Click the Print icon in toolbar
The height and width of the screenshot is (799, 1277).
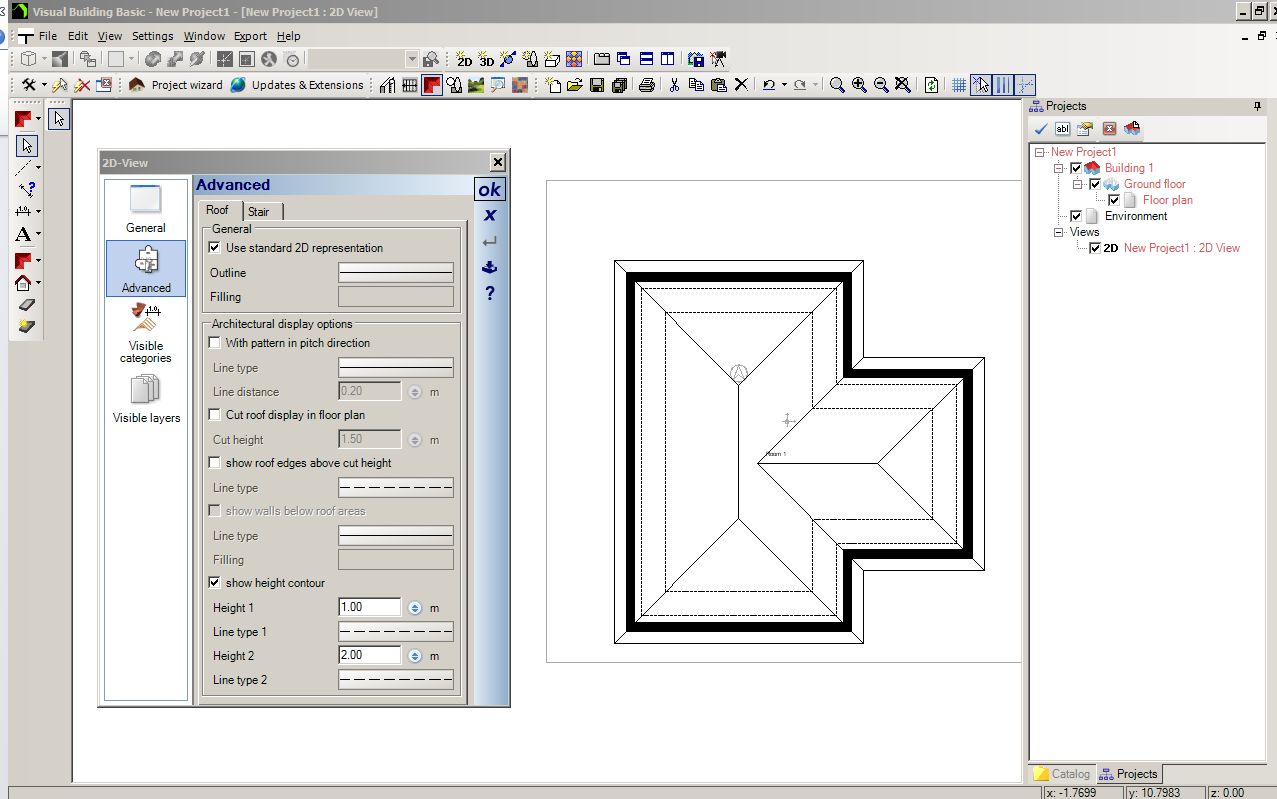647,85
